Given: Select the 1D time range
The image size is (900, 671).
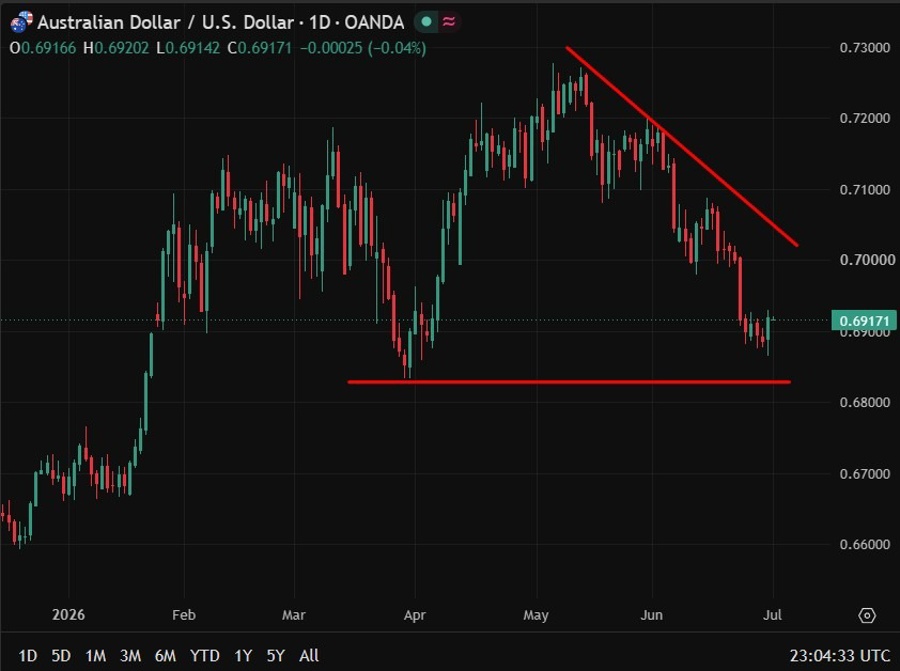Looking at the screenshot, I should click(27, 656).
